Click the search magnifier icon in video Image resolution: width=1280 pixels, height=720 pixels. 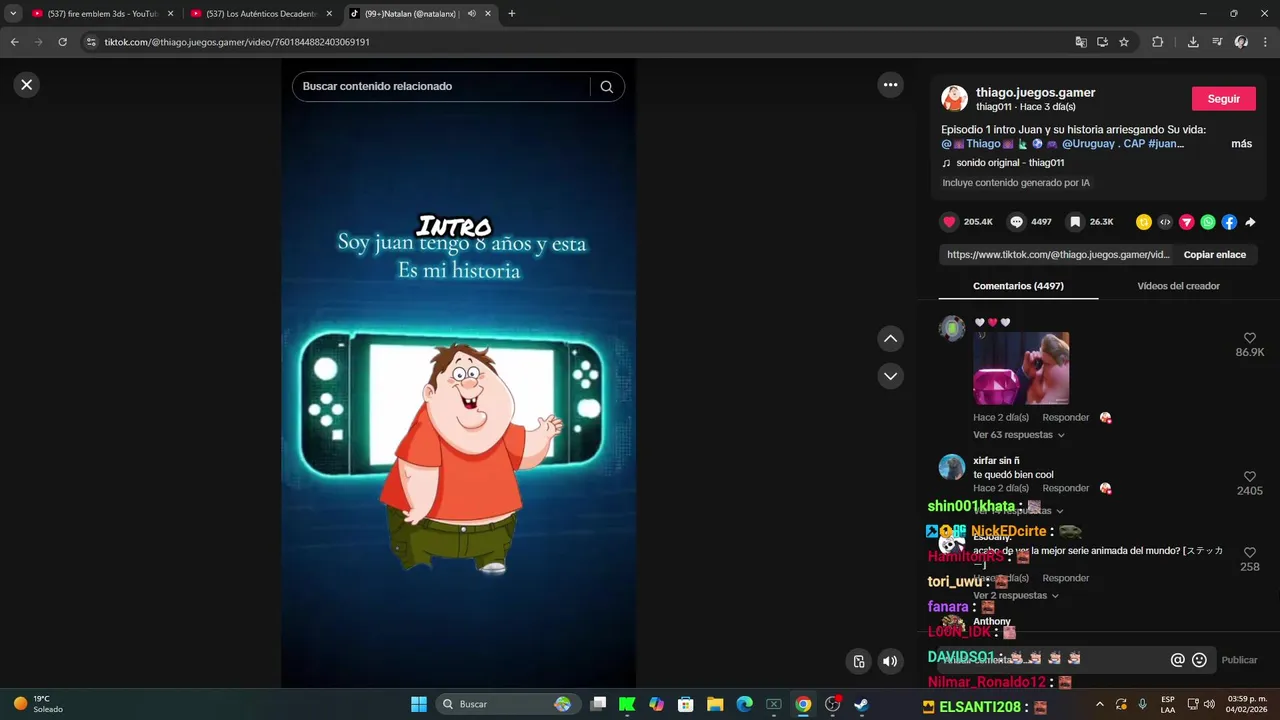pyautogui.click(x=606, y=87)
